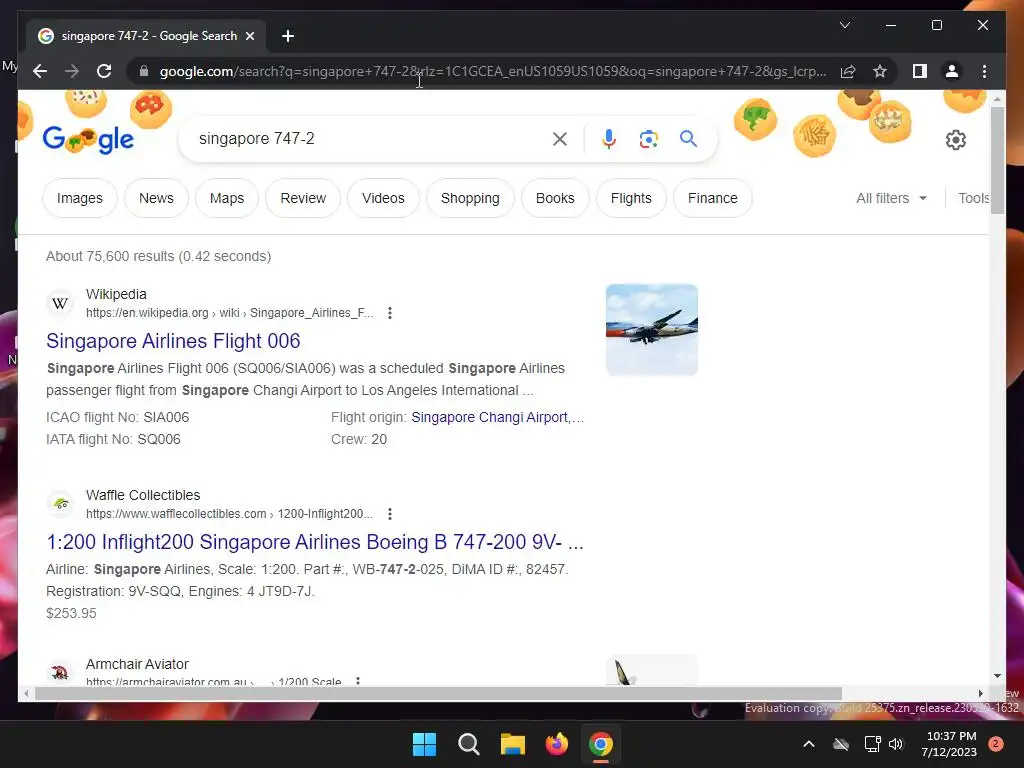The image size is (1024, 768).
Task: Open more options for Waffle Collectibles result
Action: pyautogui.click(x=390, y=514)
